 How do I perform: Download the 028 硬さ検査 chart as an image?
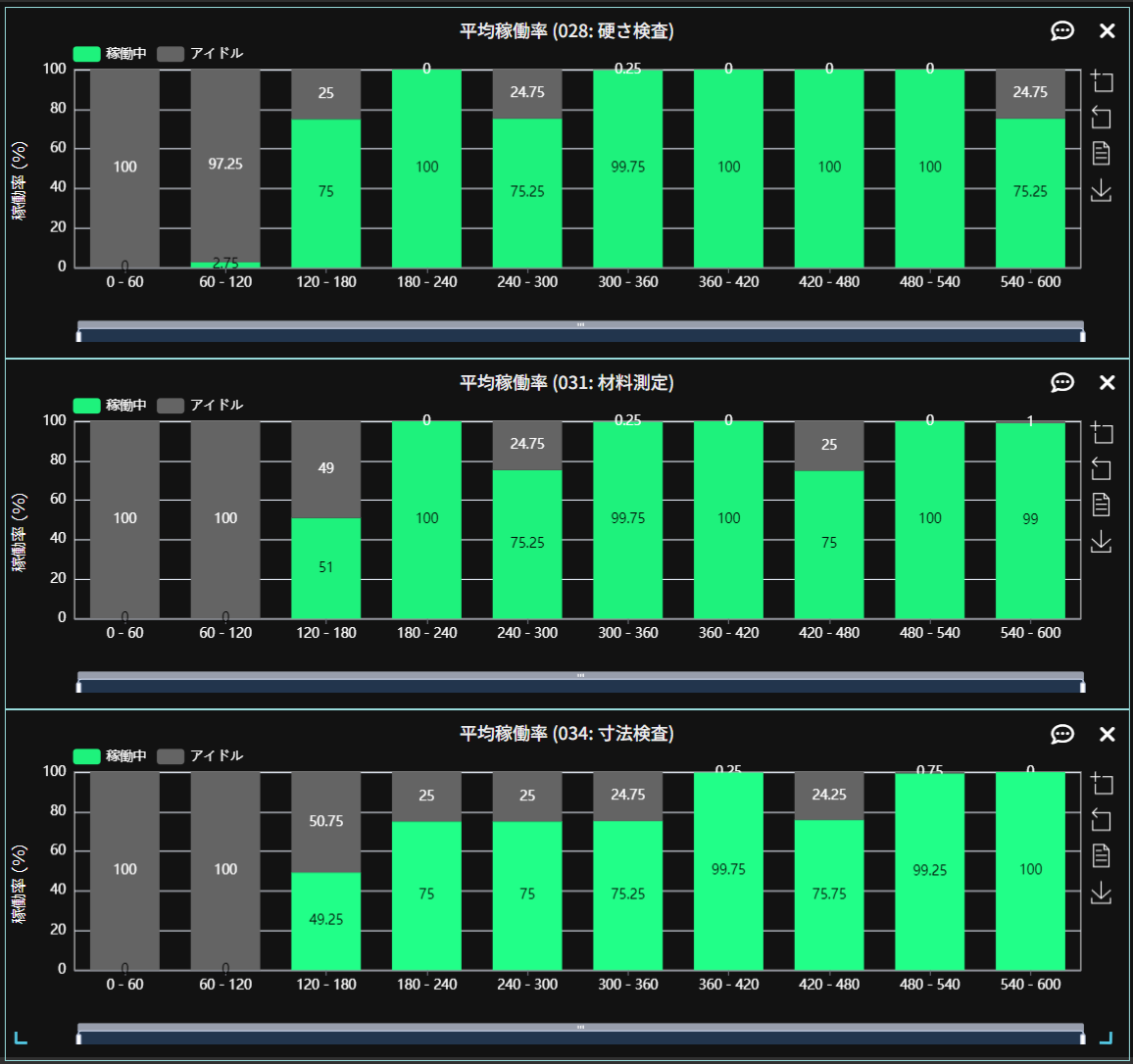point(1102,189)
